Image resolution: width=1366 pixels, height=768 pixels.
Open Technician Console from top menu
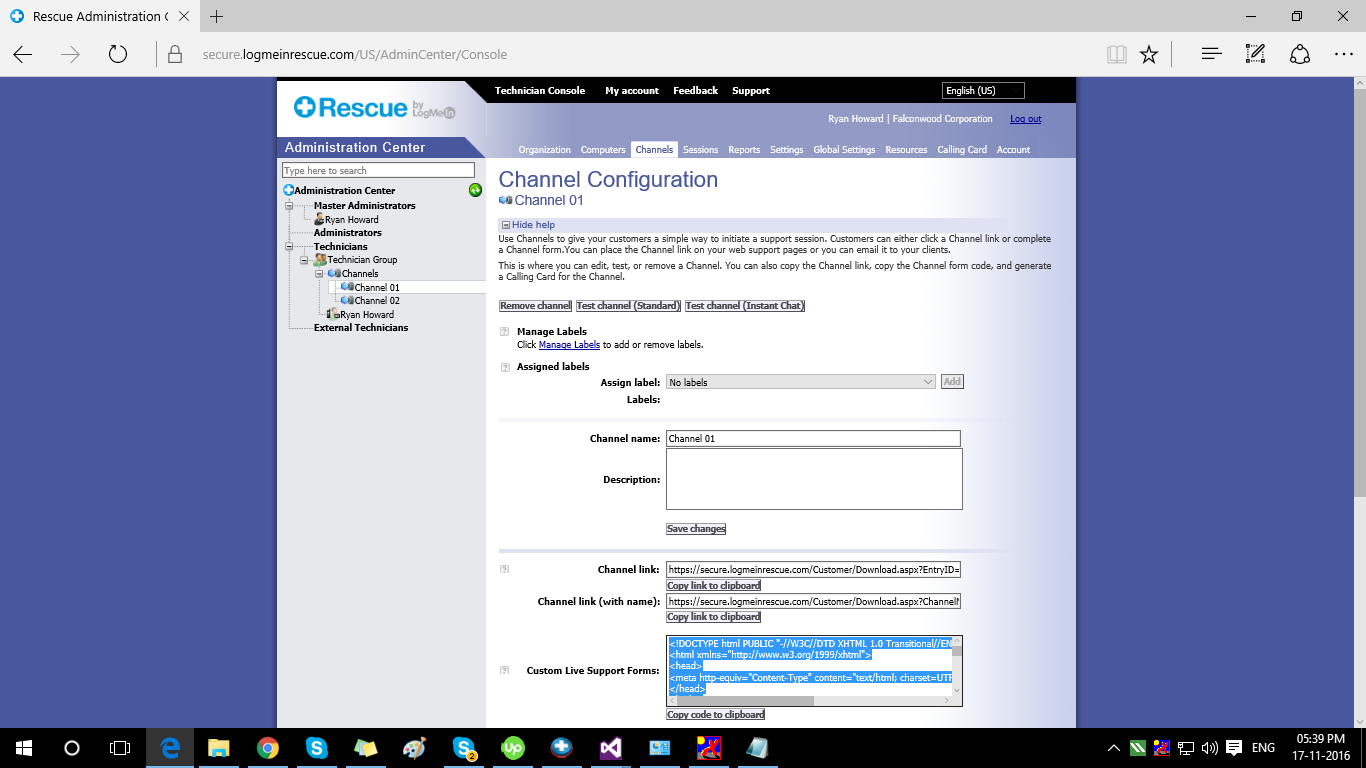[x=540, y=91]
